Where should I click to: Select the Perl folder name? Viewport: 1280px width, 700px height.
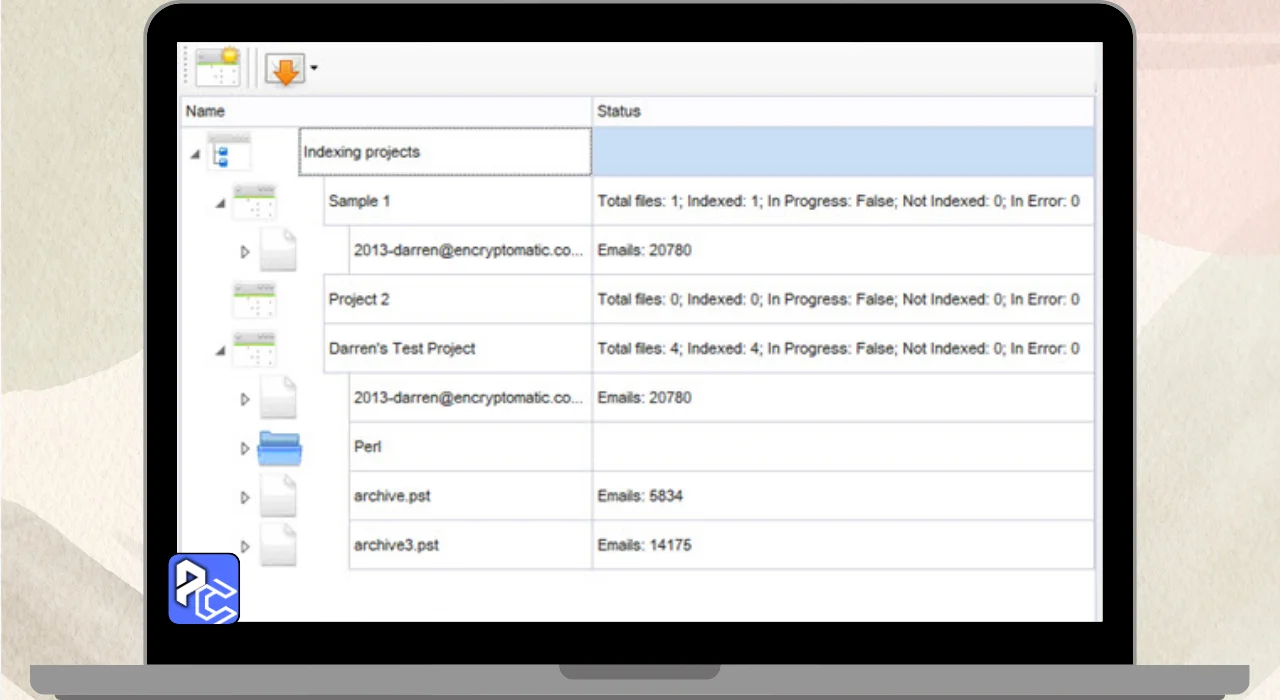point(367,446)
